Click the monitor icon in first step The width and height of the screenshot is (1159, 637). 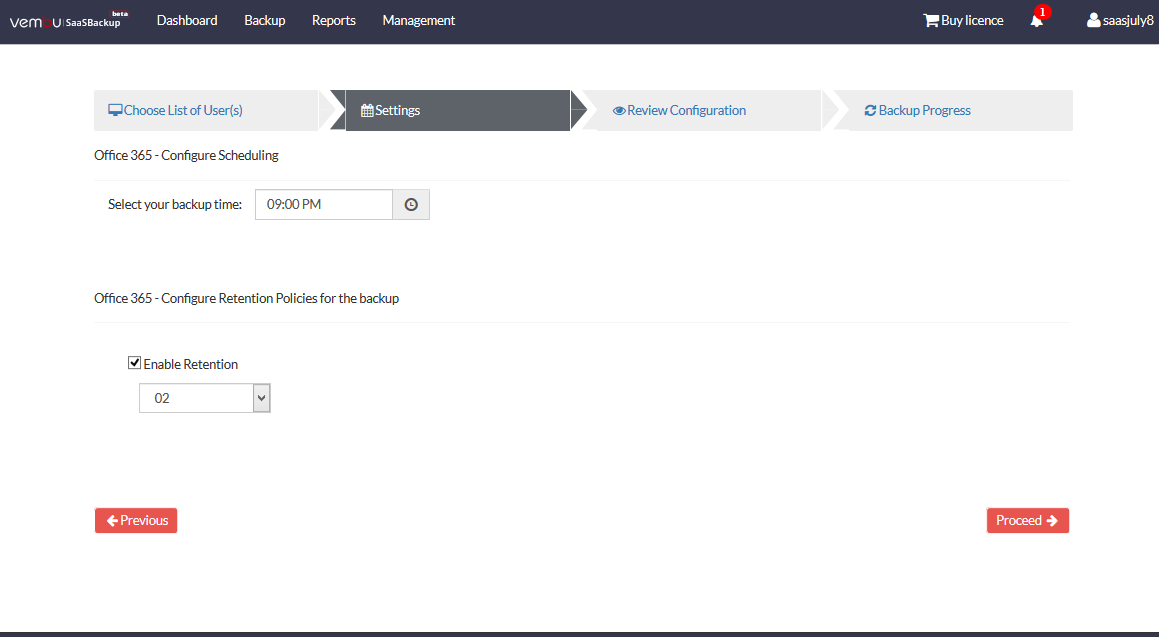115,110
